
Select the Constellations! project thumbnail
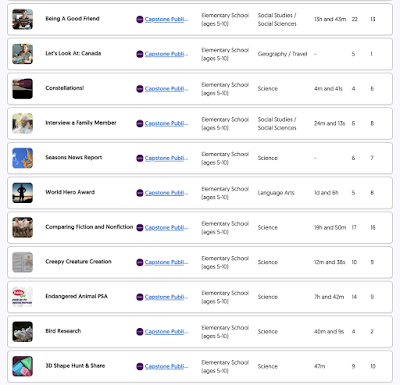[x=23, y=89]
